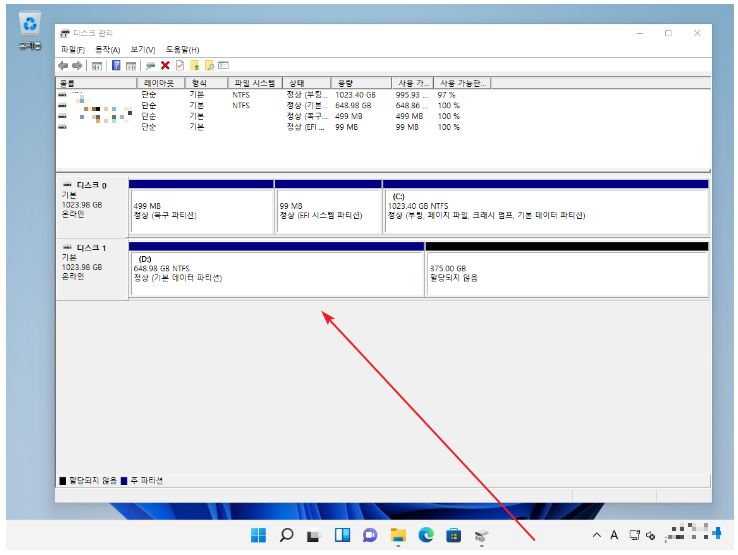This screenshot has height=555, width=738.
Task: Click the 97 % free value
Action: 446,95
